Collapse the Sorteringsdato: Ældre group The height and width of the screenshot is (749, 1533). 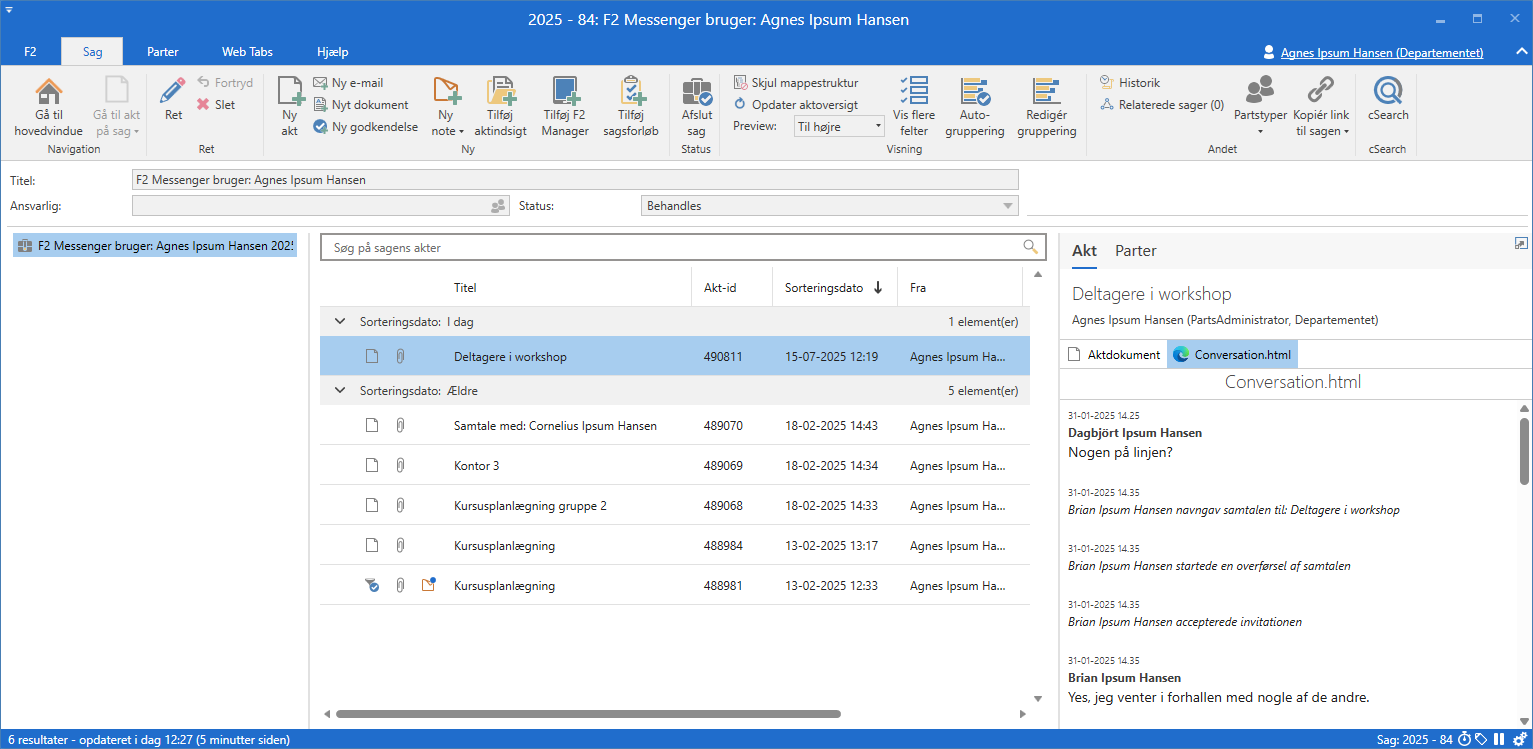[340, 391]
